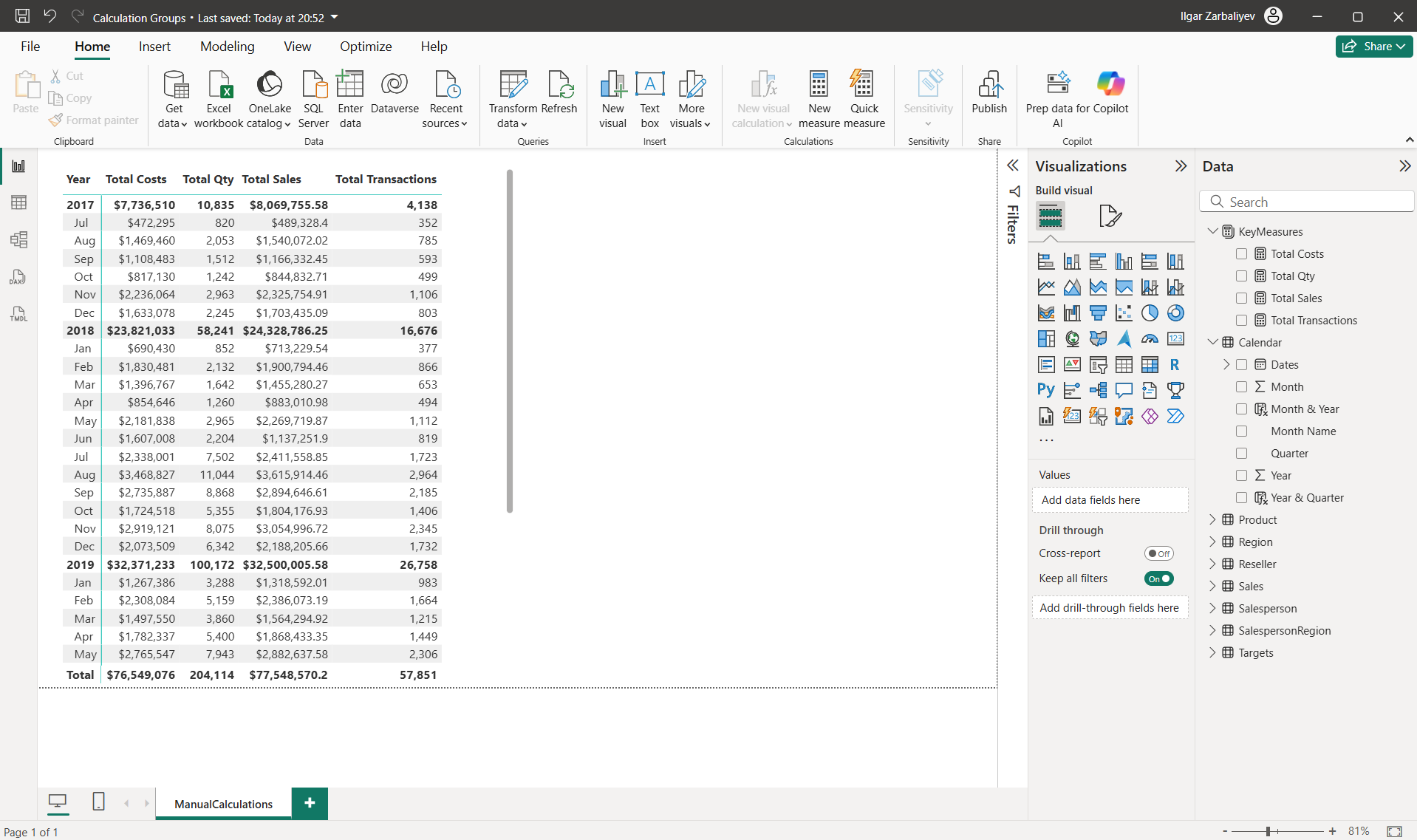Open OneLake catalog

[270, 100]
